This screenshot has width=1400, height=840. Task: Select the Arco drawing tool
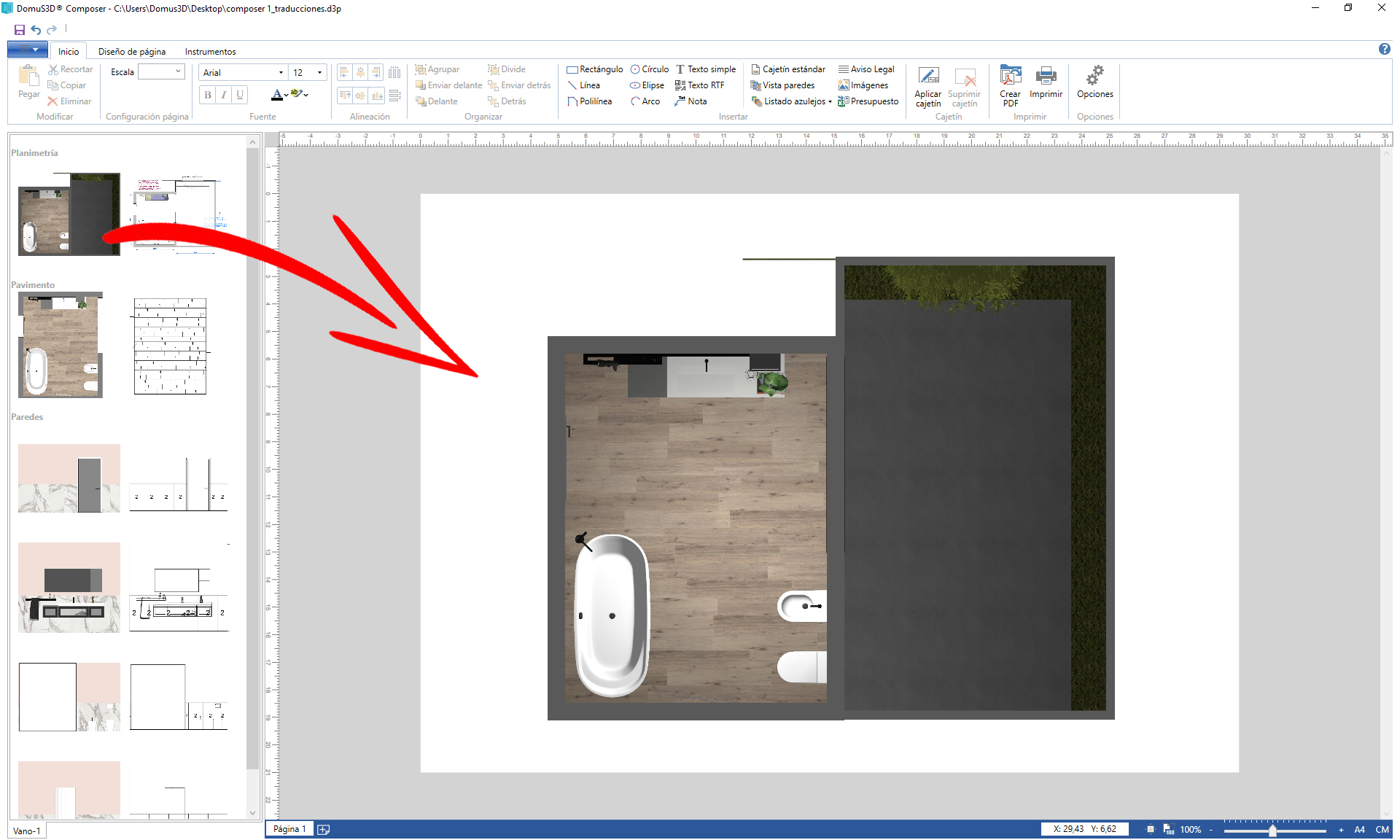(645, 101)
